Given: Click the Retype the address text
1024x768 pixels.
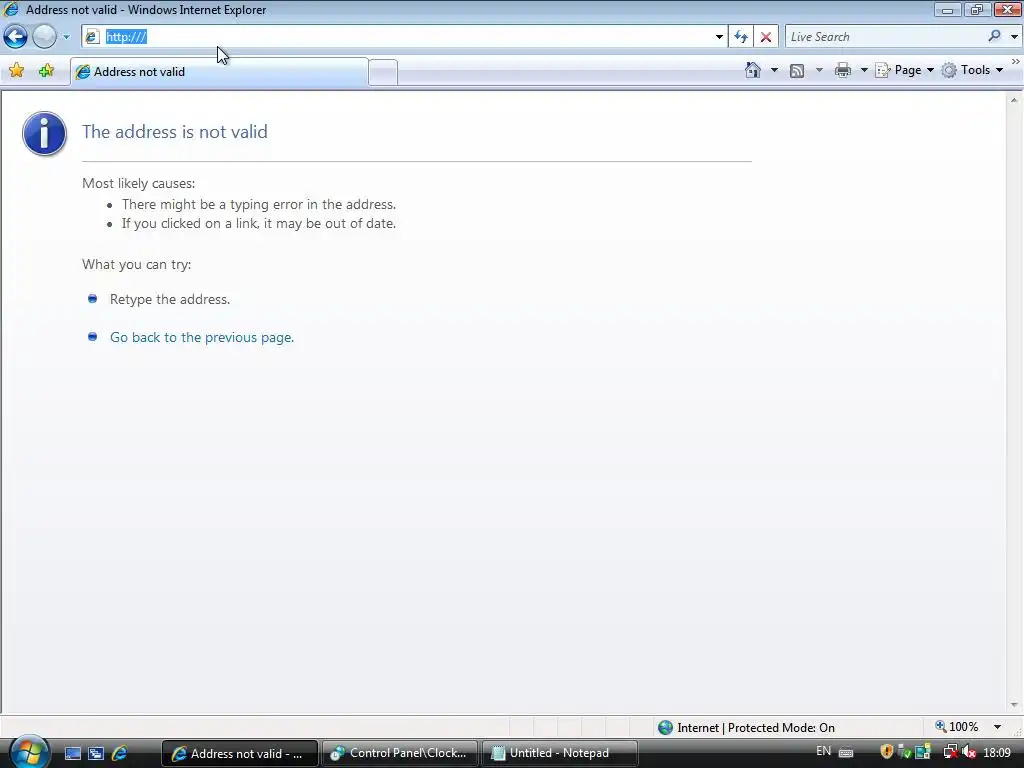Looking at the screenshot, I should click(x=170, y=299).
